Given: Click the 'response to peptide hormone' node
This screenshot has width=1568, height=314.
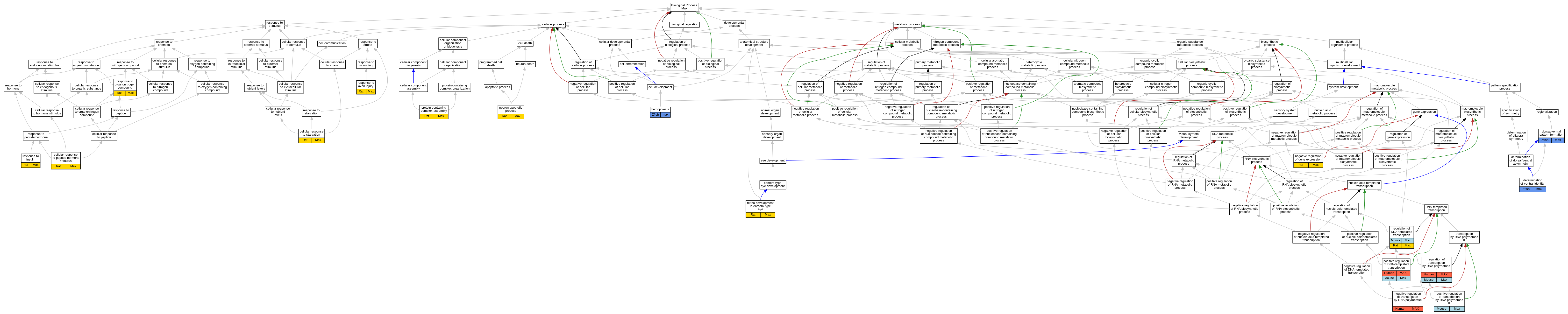Looking at the screenshot, I should pyautogui.click(x=36, y=136).
